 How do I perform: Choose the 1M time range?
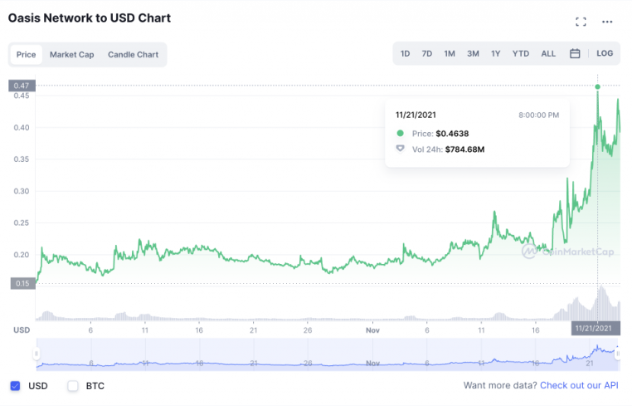click(450, 53)
